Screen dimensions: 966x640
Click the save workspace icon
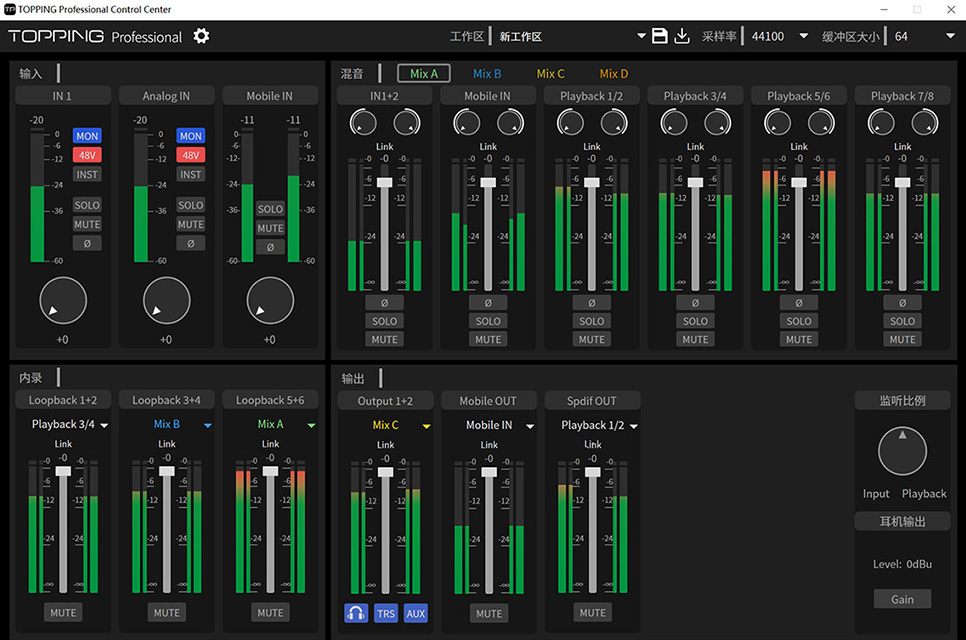click(x=659, y=35)
